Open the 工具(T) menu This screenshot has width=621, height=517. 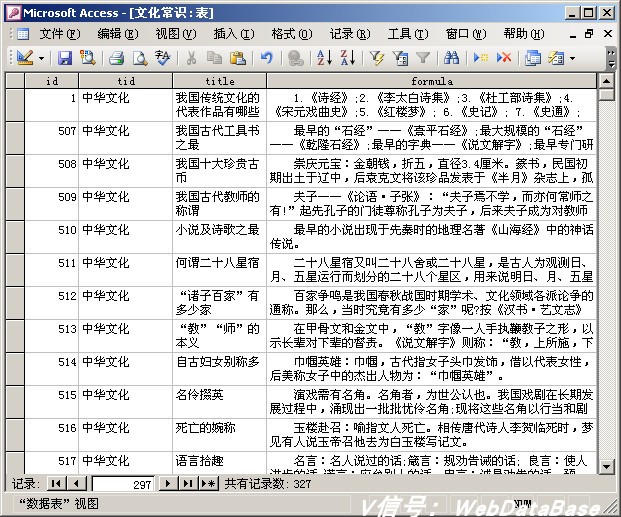pos(408,34)
